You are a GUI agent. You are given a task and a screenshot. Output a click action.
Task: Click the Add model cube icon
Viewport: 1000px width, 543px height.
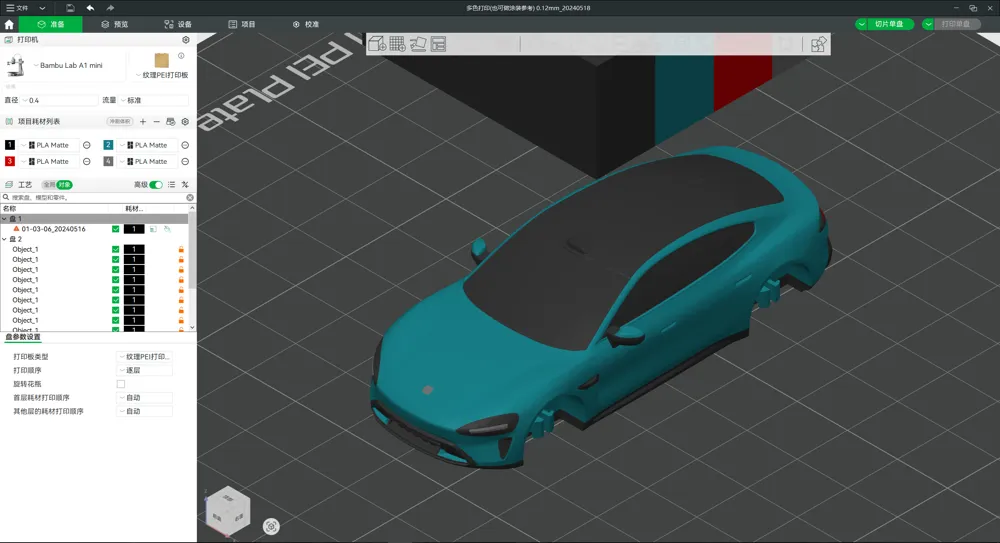[x=377, y=44]
